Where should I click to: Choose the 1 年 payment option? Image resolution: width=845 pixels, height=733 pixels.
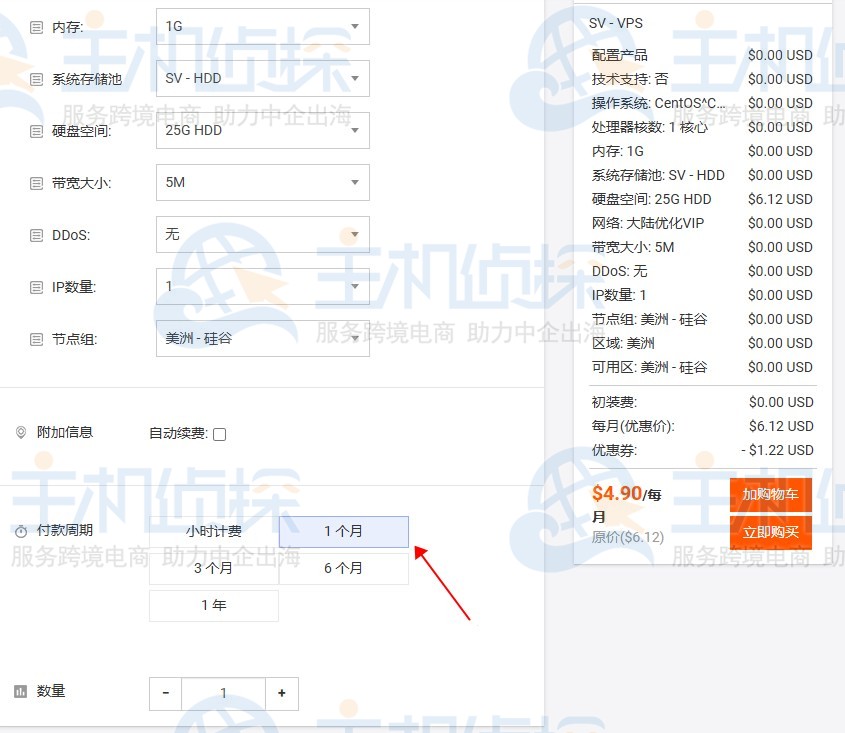coord(213,605)
